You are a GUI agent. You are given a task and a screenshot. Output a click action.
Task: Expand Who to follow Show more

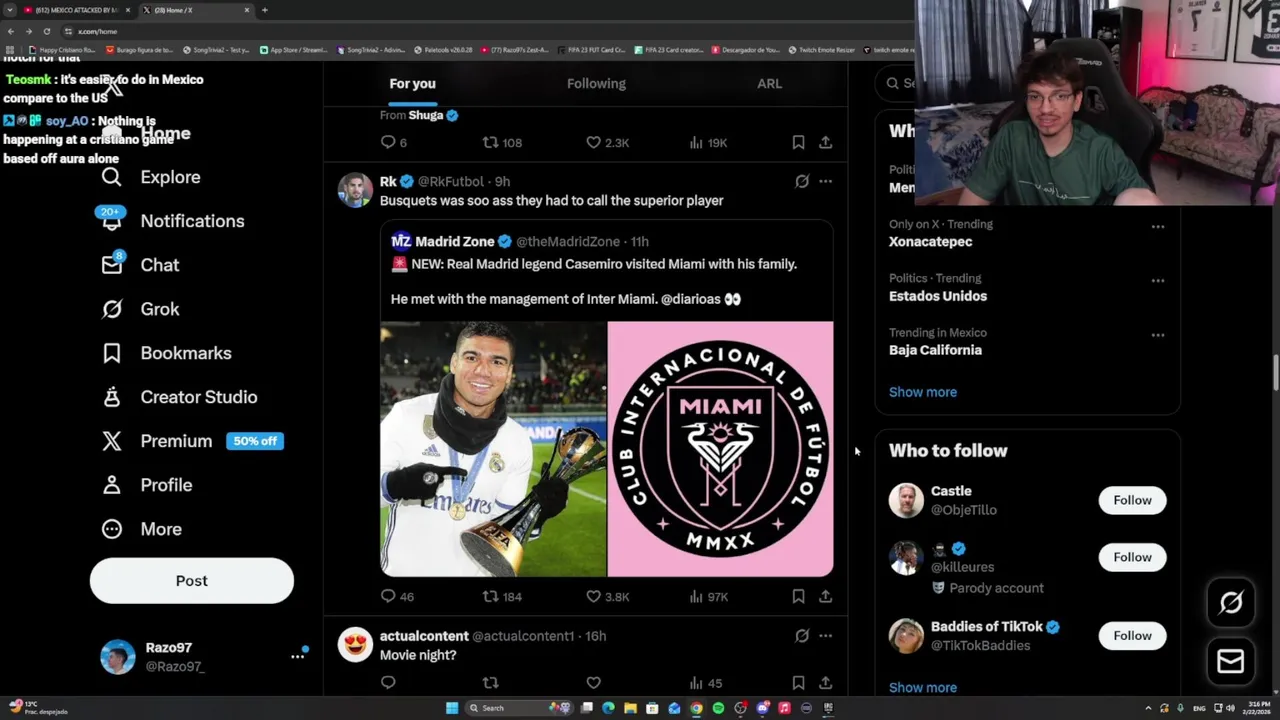[x=923, y=687]
